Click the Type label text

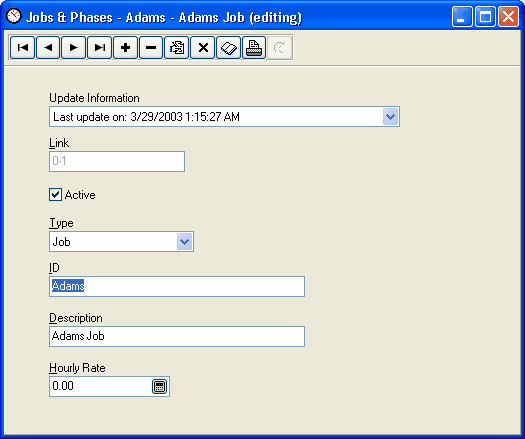click(61, 223)
